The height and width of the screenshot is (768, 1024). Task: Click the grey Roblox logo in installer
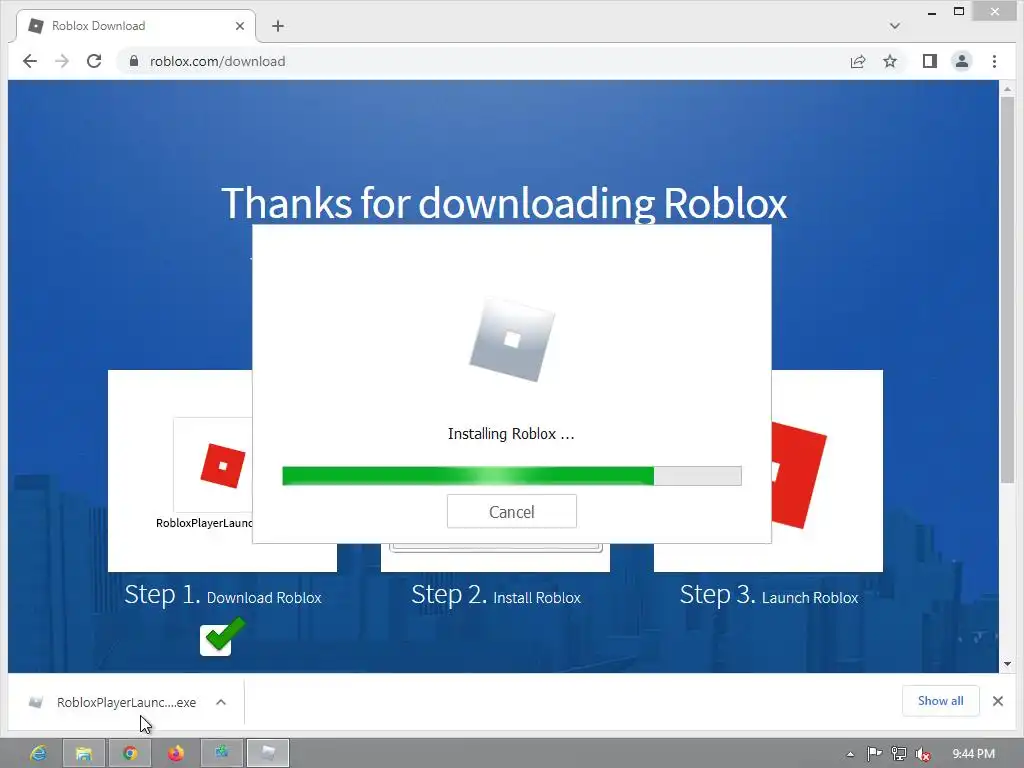(512, 340)
